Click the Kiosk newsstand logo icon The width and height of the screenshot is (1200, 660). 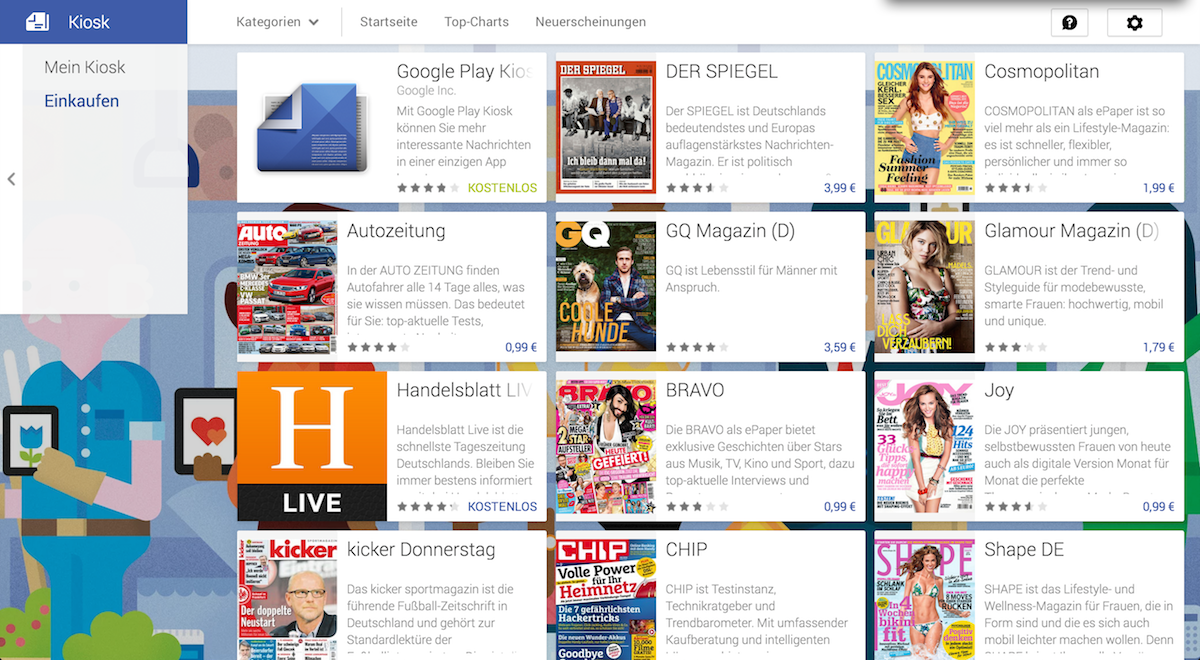pyautogui.click(x=37, y=22)
